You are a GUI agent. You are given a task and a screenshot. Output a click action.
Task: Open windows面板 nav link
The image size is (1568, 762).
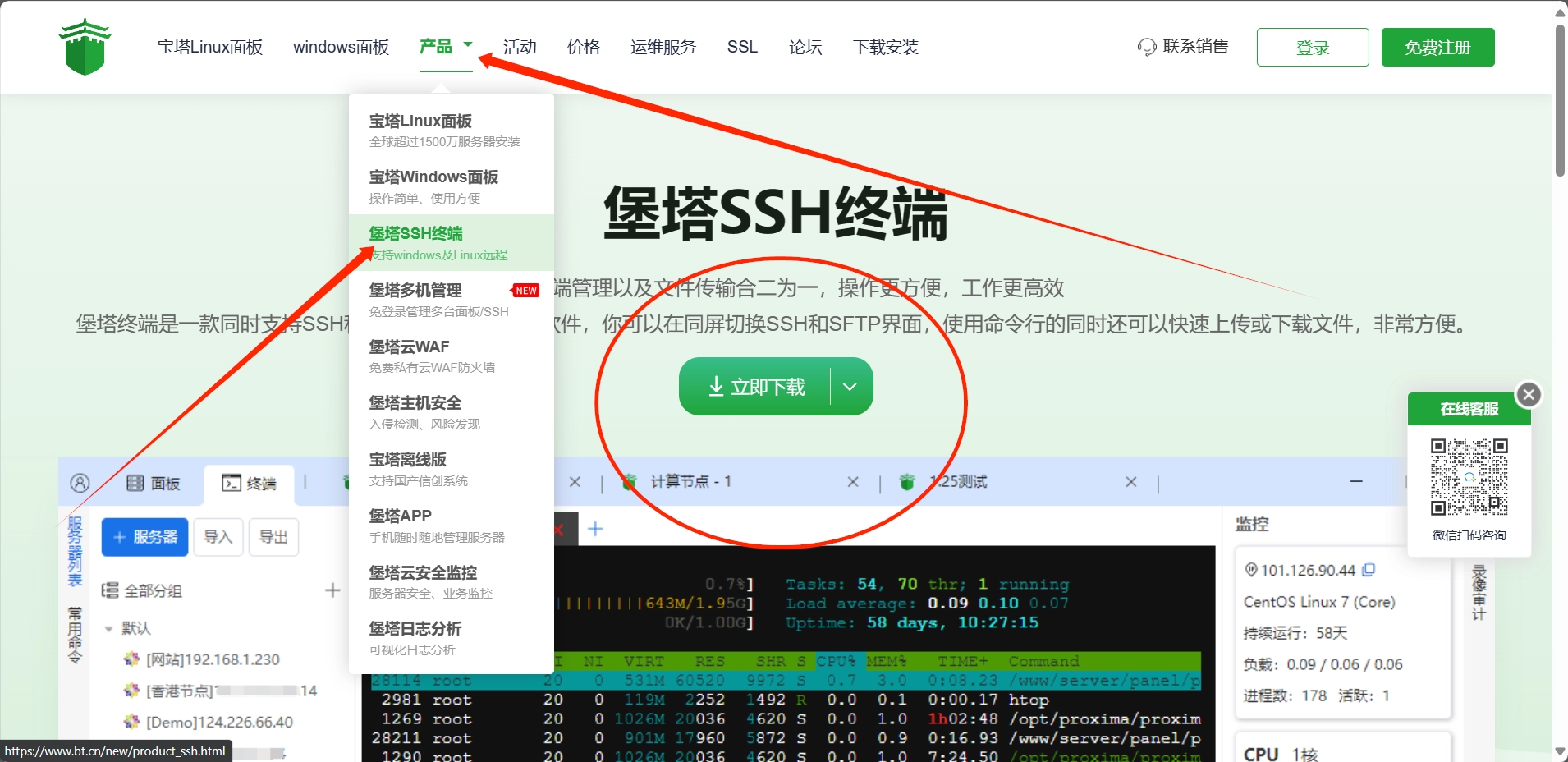point(341,47)
